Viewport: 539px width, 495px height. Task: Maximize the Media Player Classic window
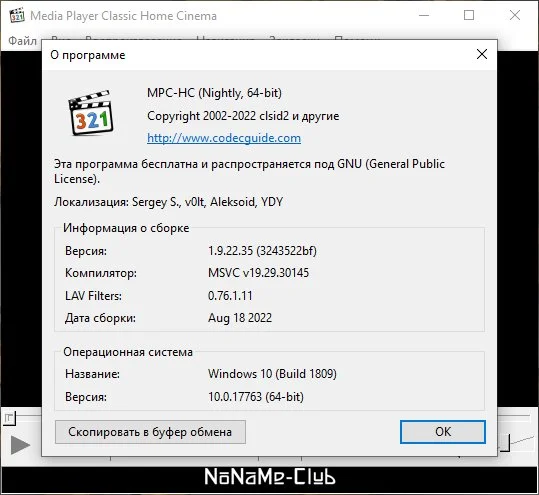point(469,15)
